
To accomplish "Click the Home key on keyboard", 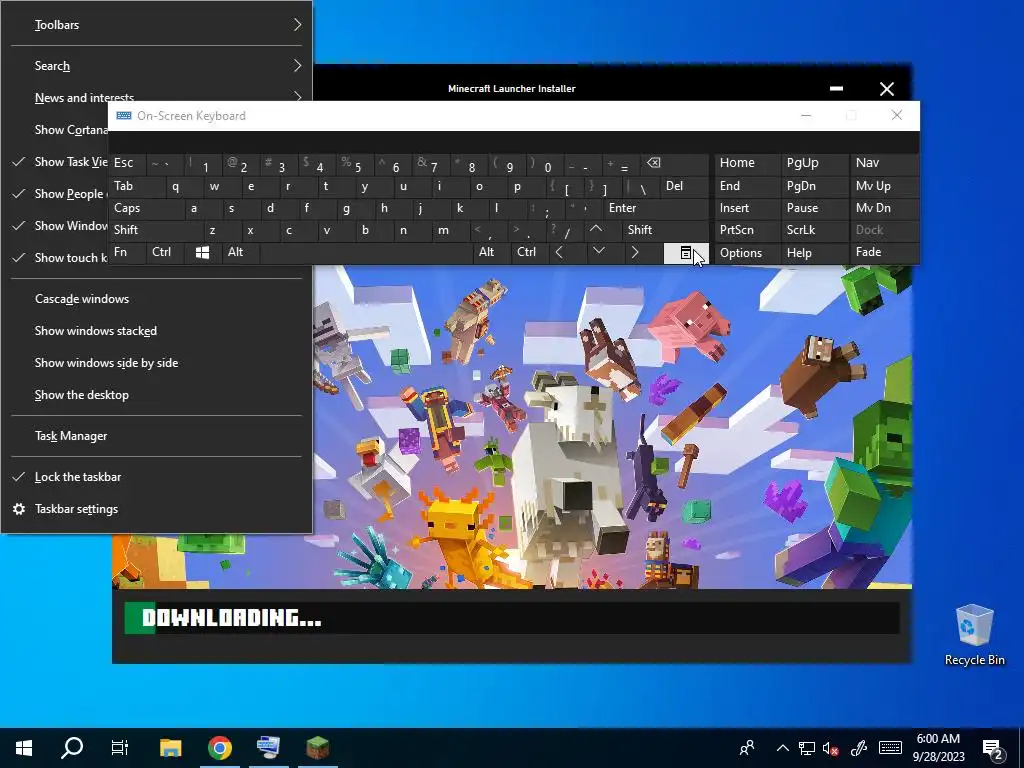I will [x=747, y=163].
